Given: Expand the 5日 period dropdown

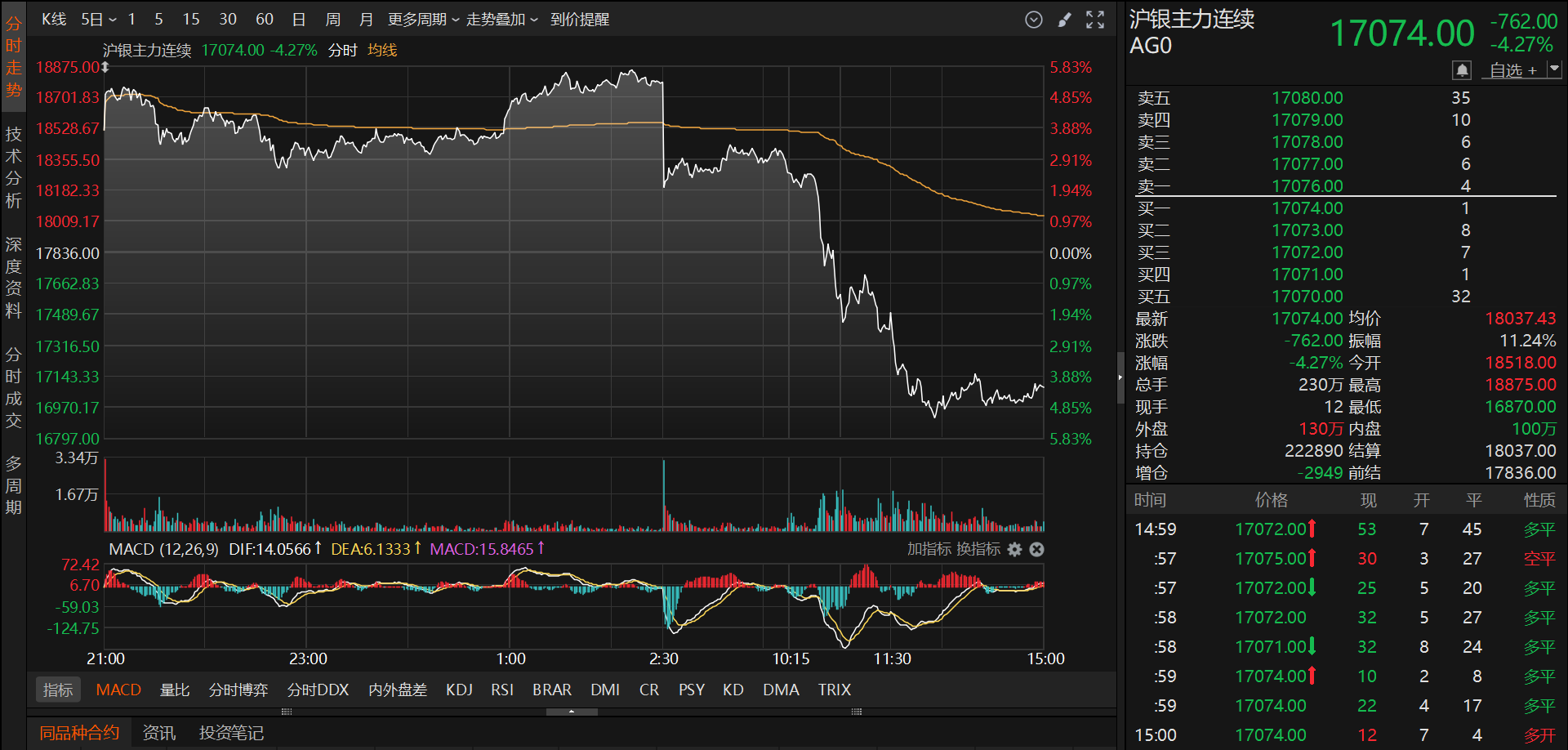Looking at the screenshot, I should click(99, 20).
